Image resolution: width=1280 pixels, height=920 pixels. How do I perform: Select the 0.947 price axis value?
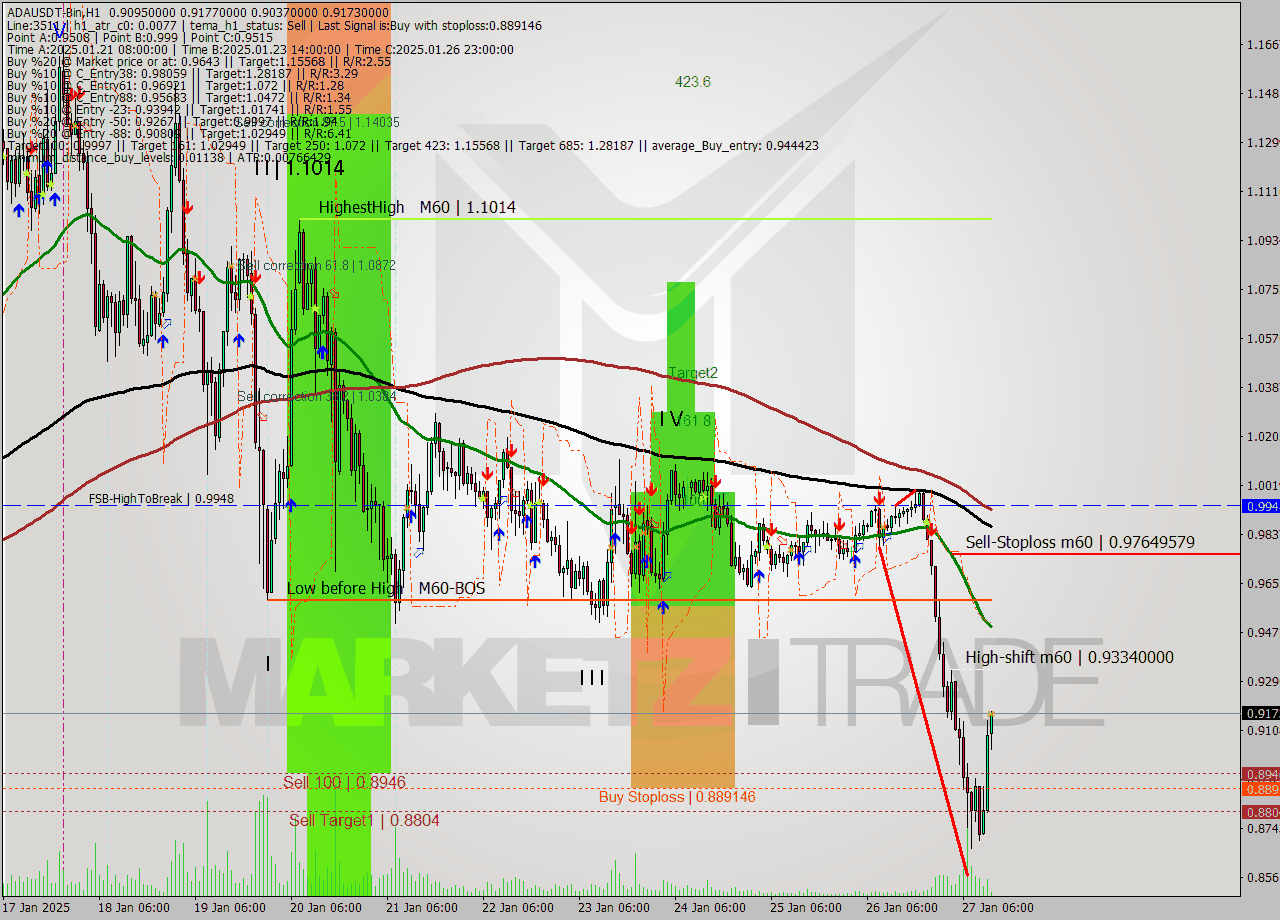point(1262,632)
